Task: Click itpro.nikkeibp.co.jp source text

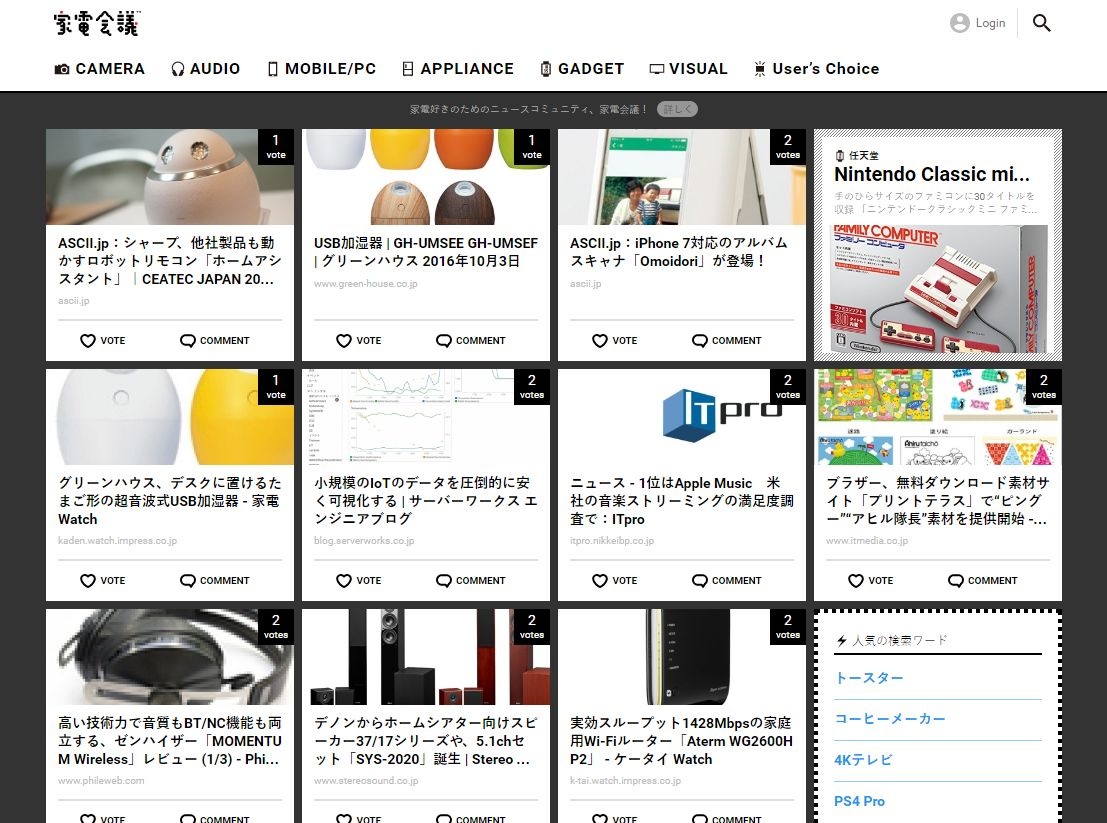Action: (x=612, y=541)
